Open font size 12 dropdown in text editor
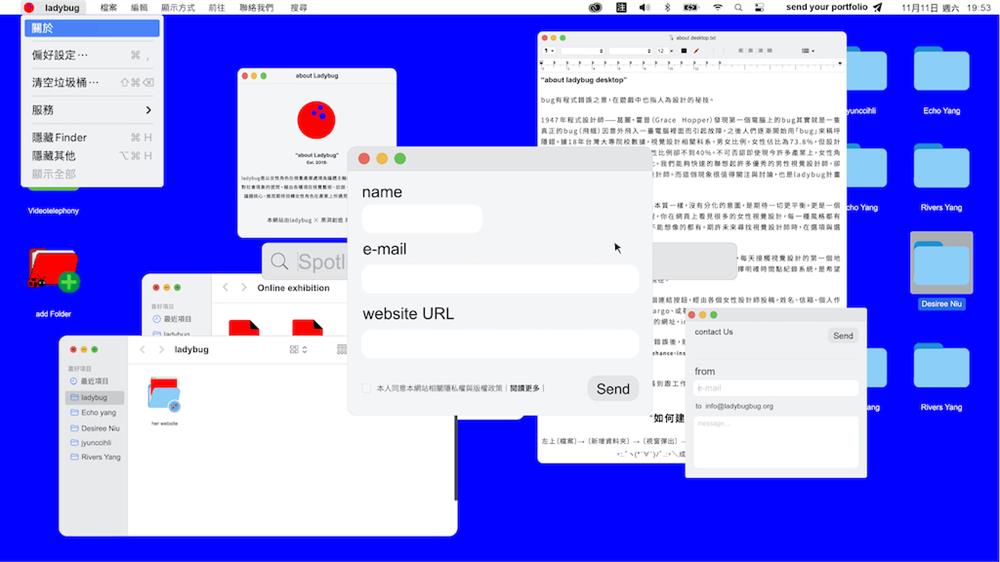 [x=665, y=51]
